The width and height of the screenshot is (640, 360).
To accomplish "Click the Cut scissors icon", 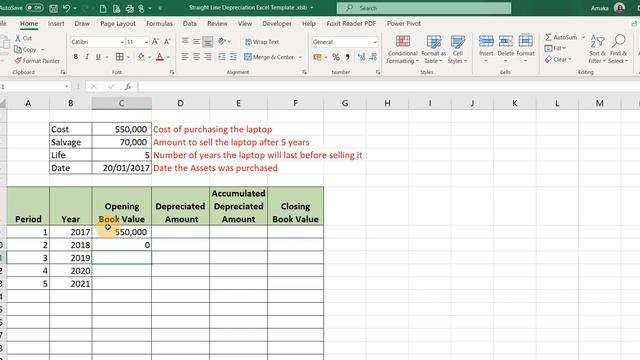I will (x=18, y=38).
